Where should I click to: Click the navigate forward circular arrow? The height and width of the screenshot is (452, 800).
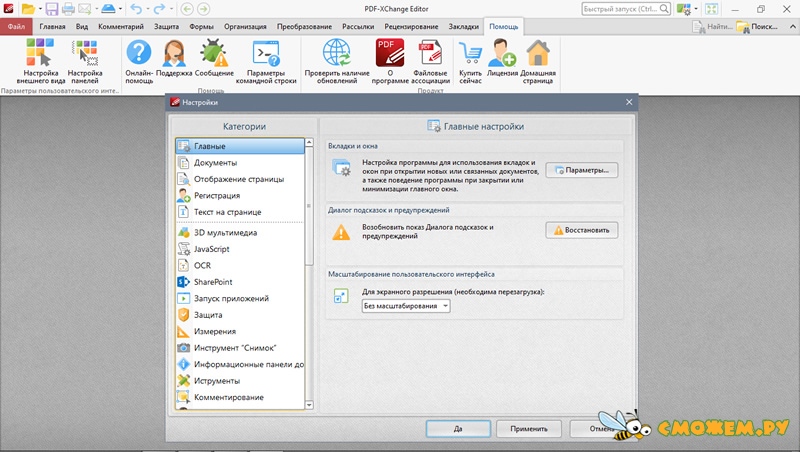(203, 9)
